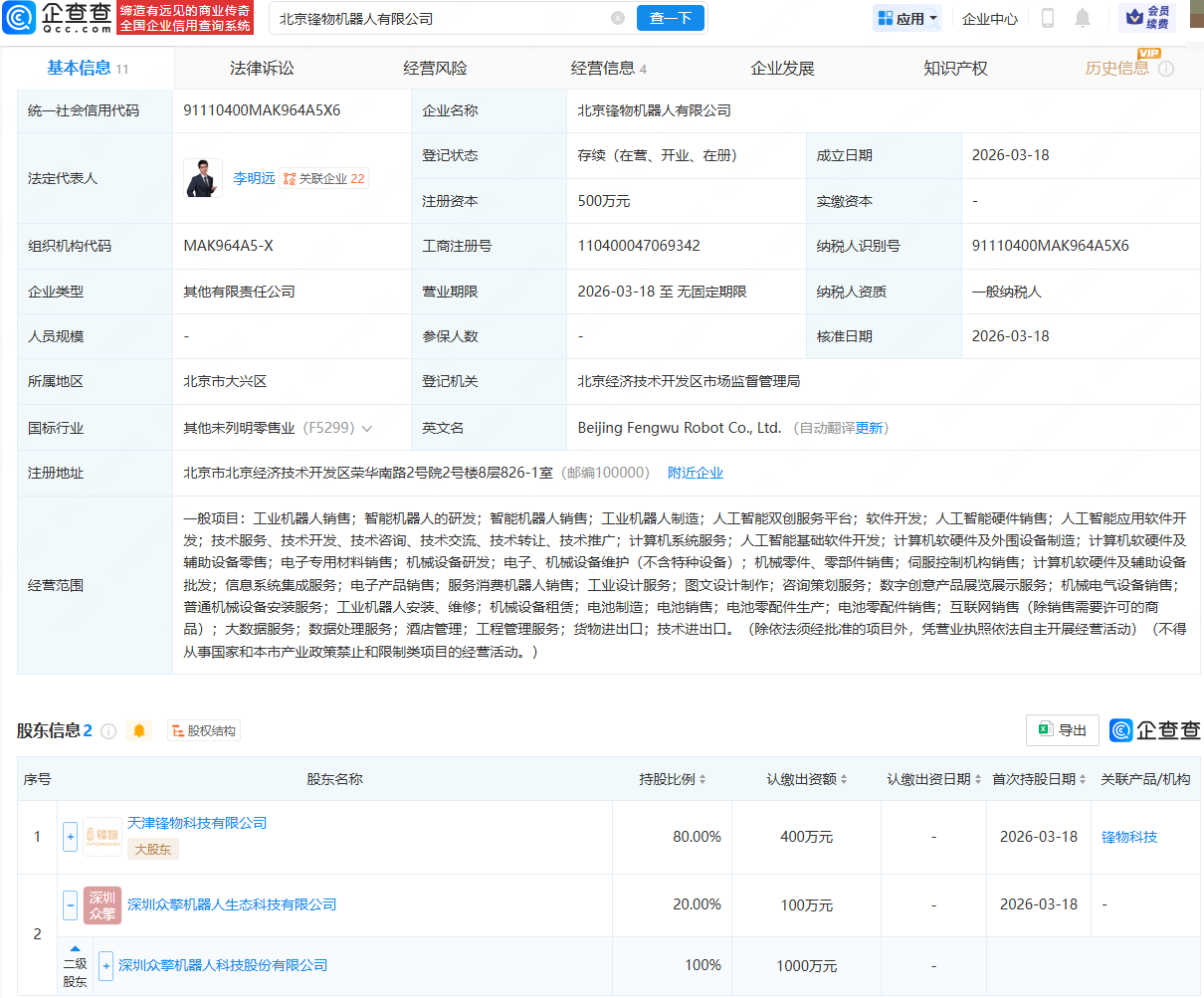Viewport: 1204px width, 998px height.
Task: Open the 股权结构 chart view
Action: (203, 729)
